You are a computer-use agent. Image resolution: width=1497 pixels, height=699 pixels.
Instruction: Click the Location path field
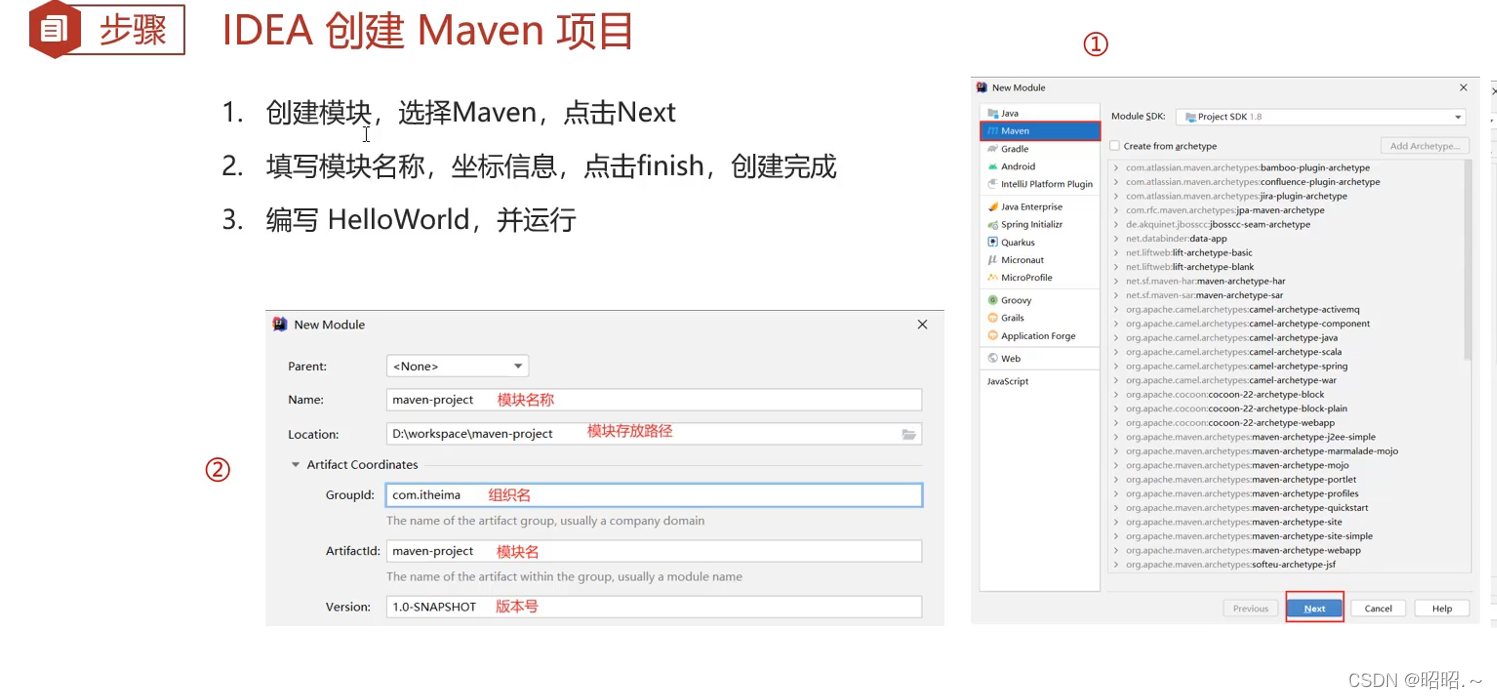(x=654, y=434)
